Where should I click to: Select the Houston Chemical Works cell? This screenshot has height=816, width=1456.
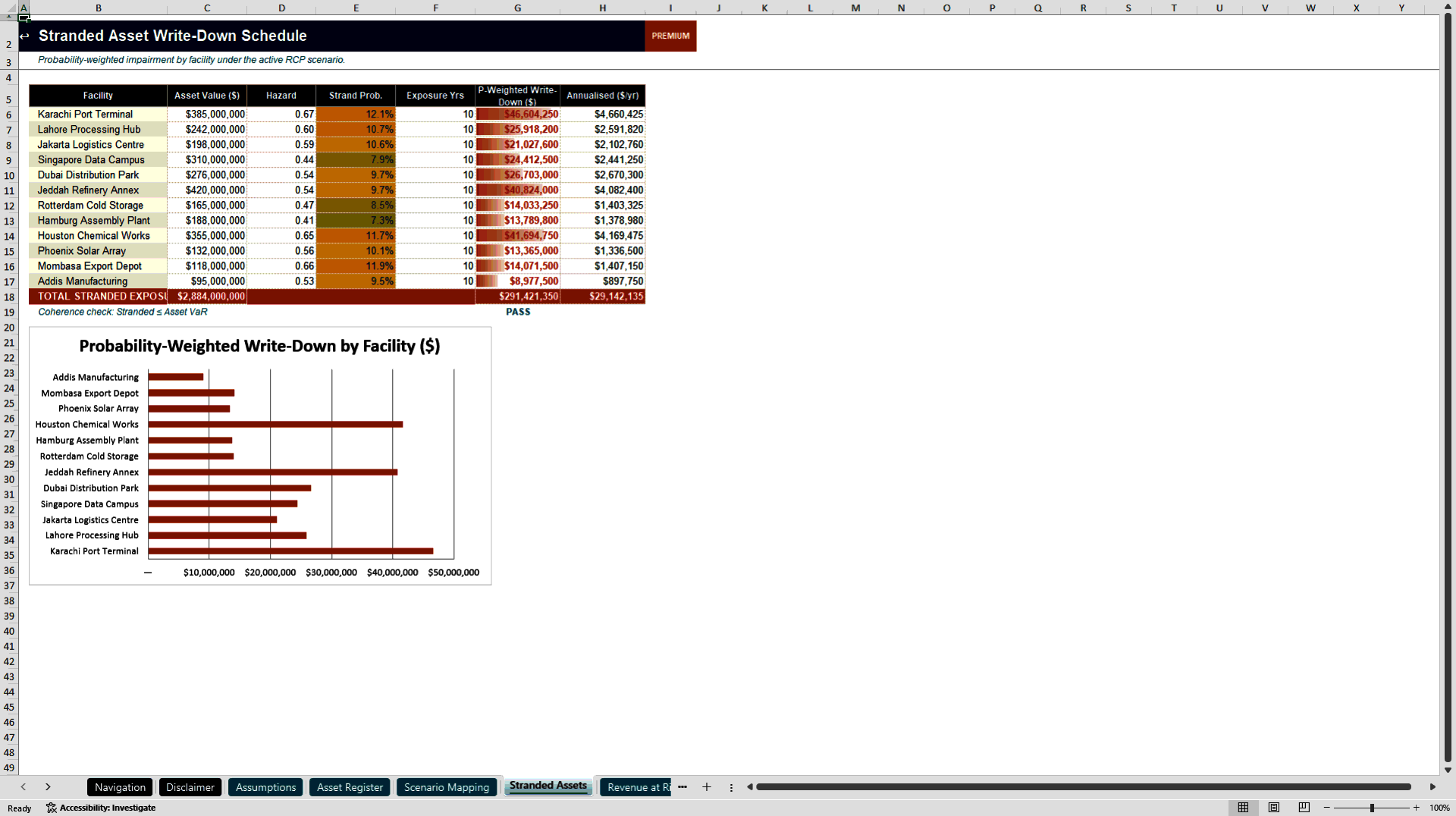98,236
